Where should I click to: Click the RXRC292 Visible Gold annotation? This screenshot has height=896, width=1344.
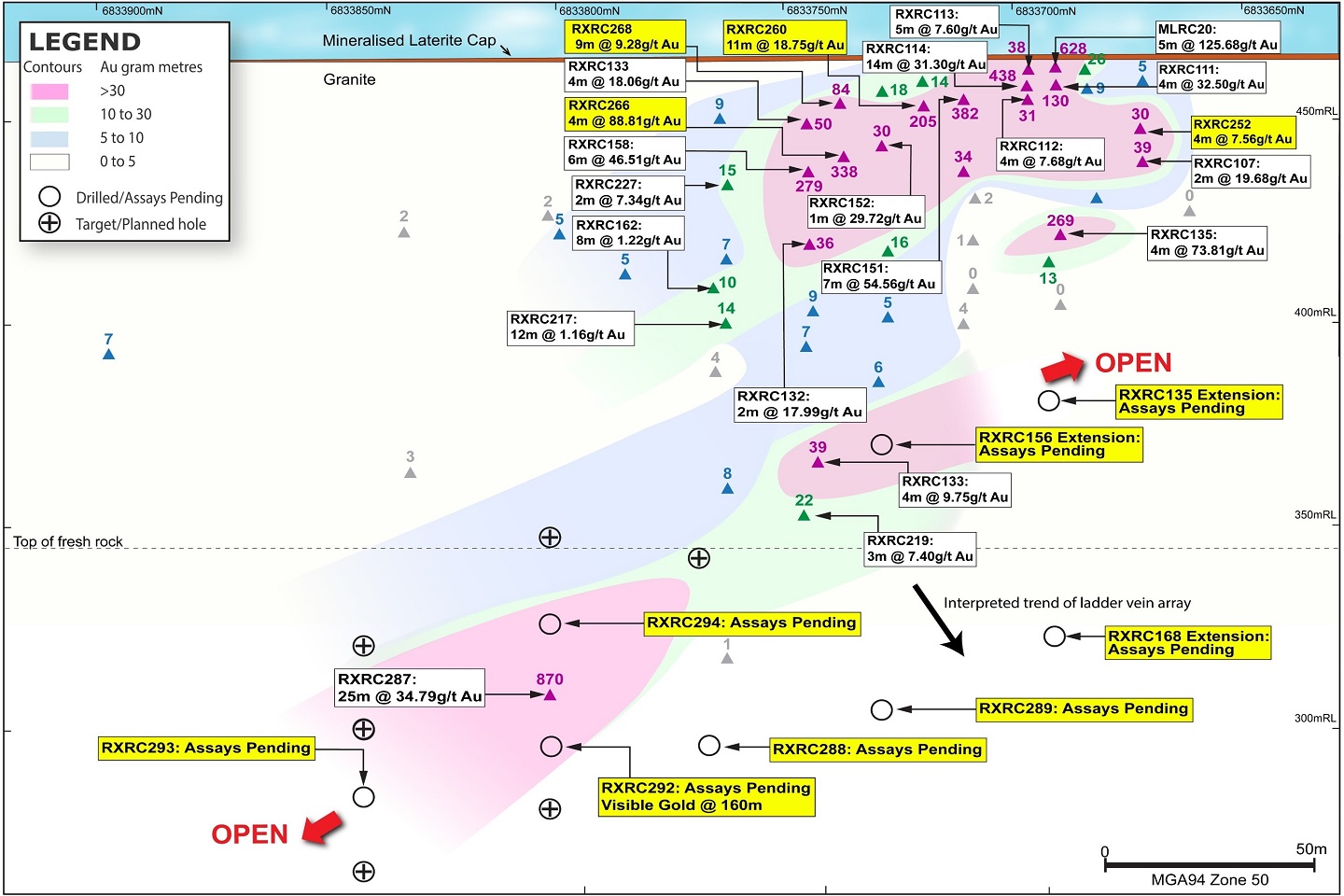coord(707,796)
